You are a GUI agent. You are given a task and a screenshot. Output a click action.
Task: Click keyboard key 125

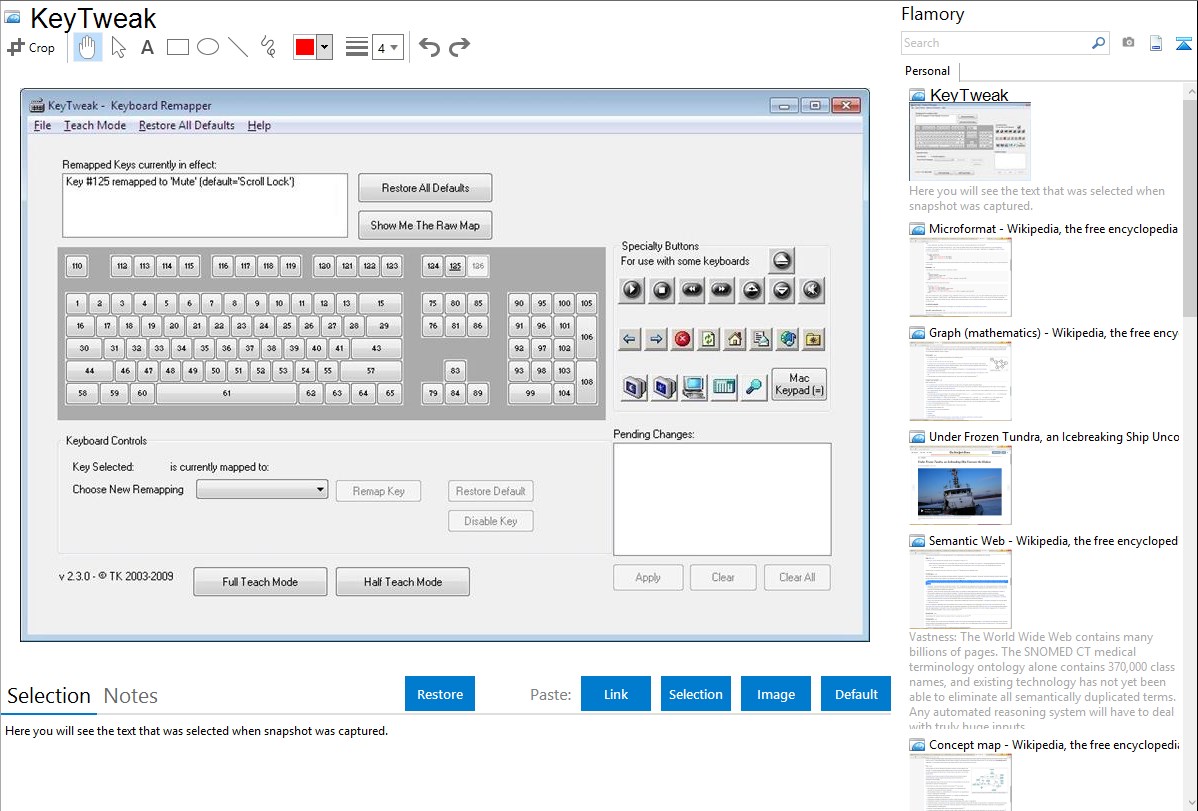pos(455,266)
